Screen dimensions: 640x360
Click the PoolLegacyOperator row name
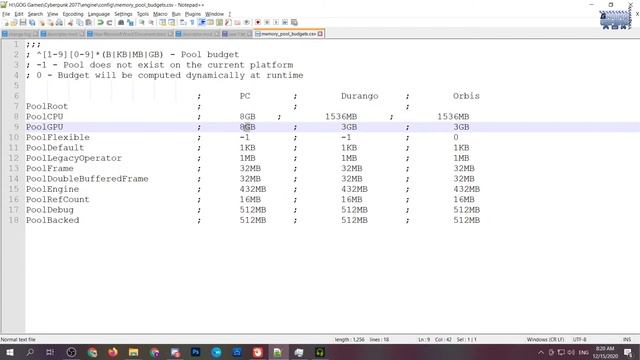[x=74, y=158]
